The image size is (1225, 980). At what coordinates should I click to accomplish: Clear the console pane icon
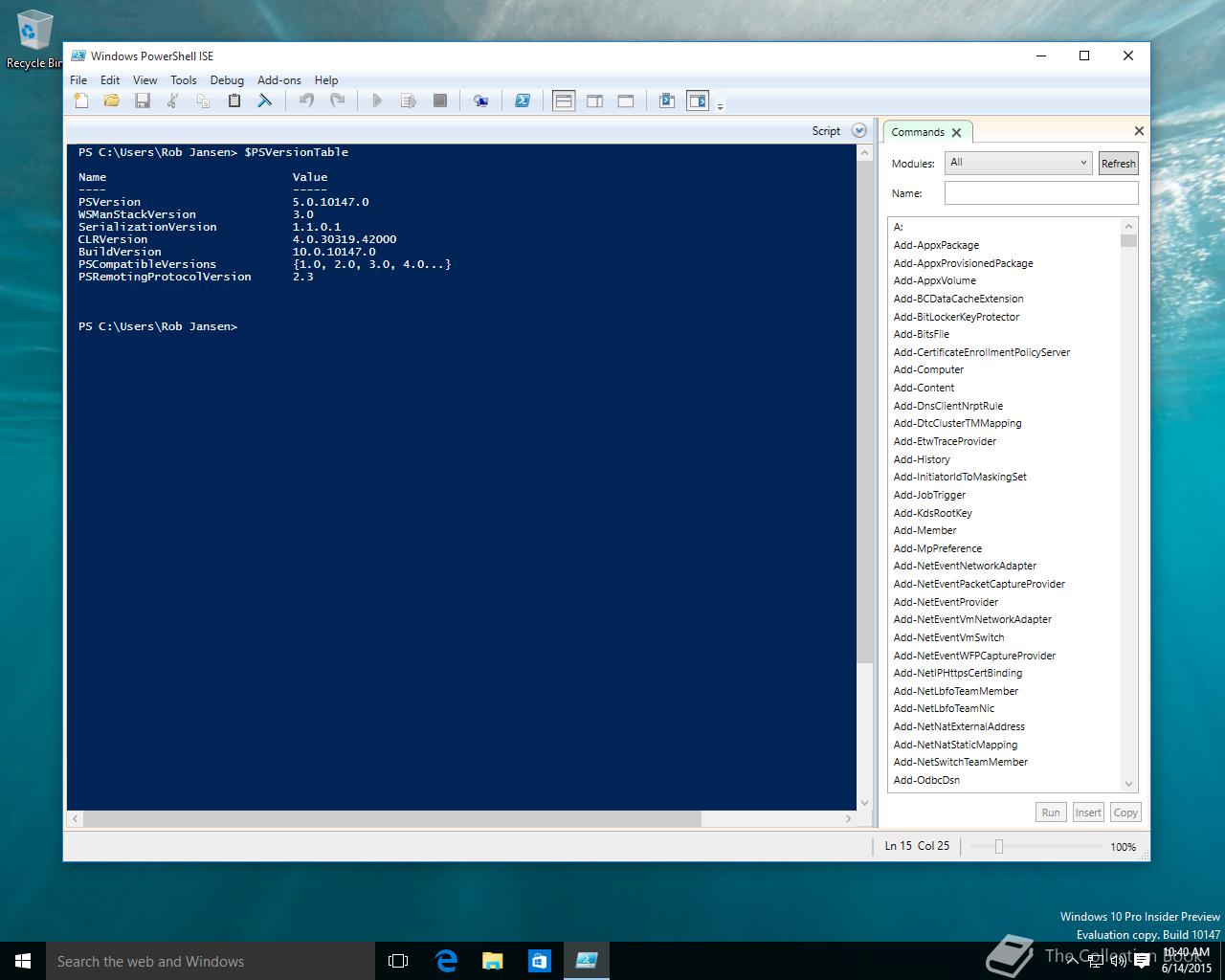coord(265,100)
